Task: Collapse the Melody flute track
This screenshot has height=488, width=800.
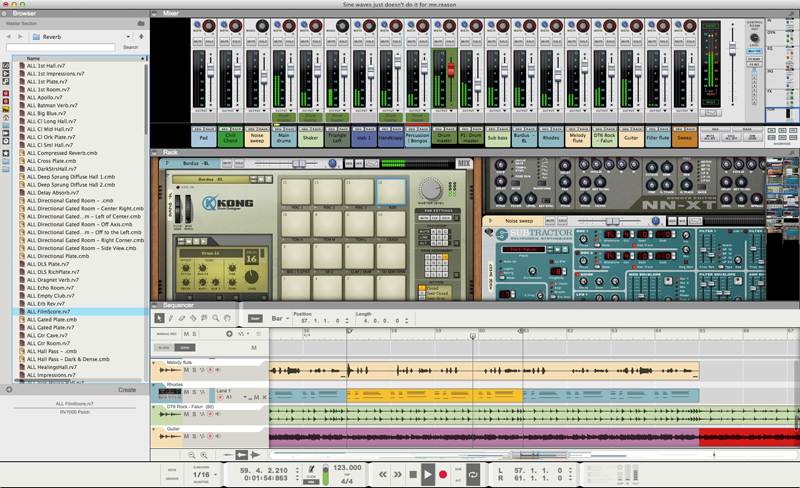Action: [155, 362]
